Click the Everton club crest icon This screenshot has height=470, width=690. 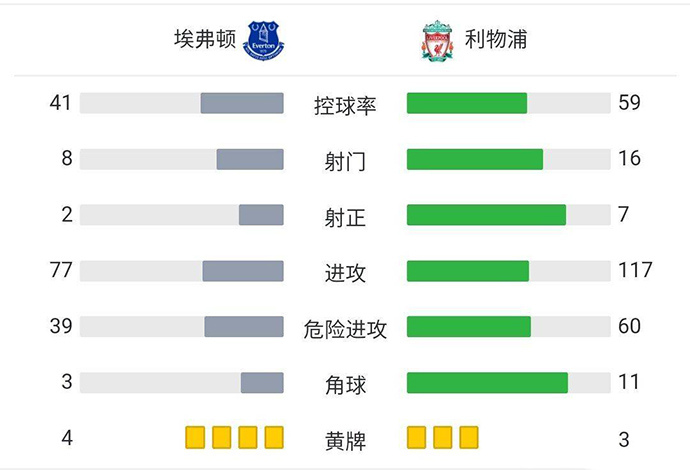(264, 41)
